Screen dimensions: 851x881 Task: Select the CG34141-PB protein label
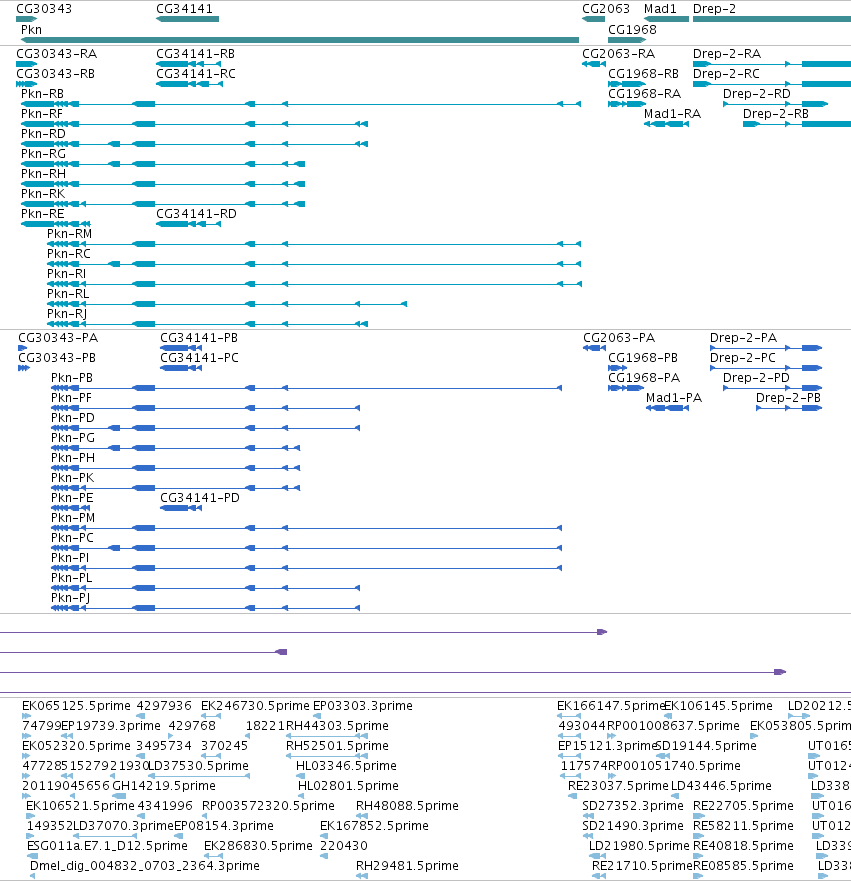[199, 338]
